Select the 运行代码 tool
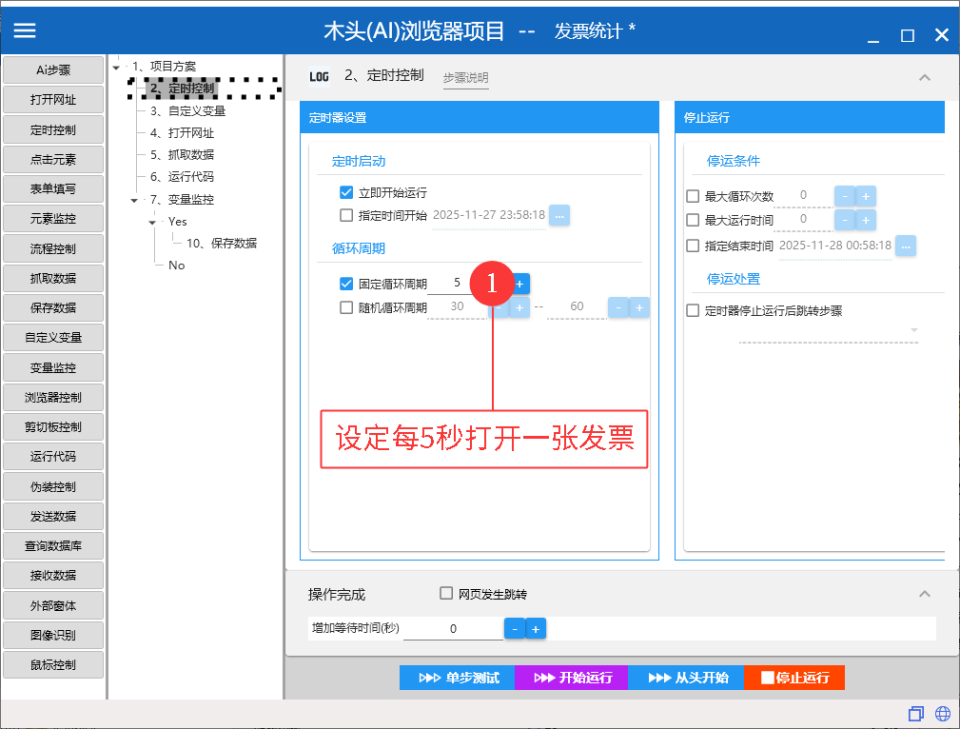 coord(53,457)
